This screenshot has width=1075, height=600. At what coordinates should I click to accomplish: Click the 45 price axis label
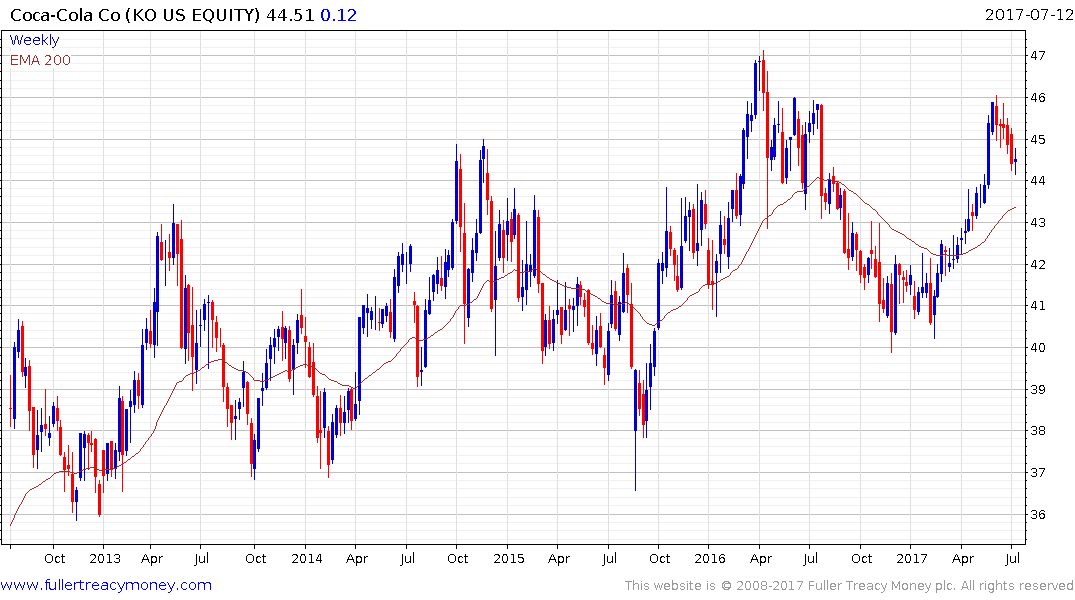(x=1037, y=139)
